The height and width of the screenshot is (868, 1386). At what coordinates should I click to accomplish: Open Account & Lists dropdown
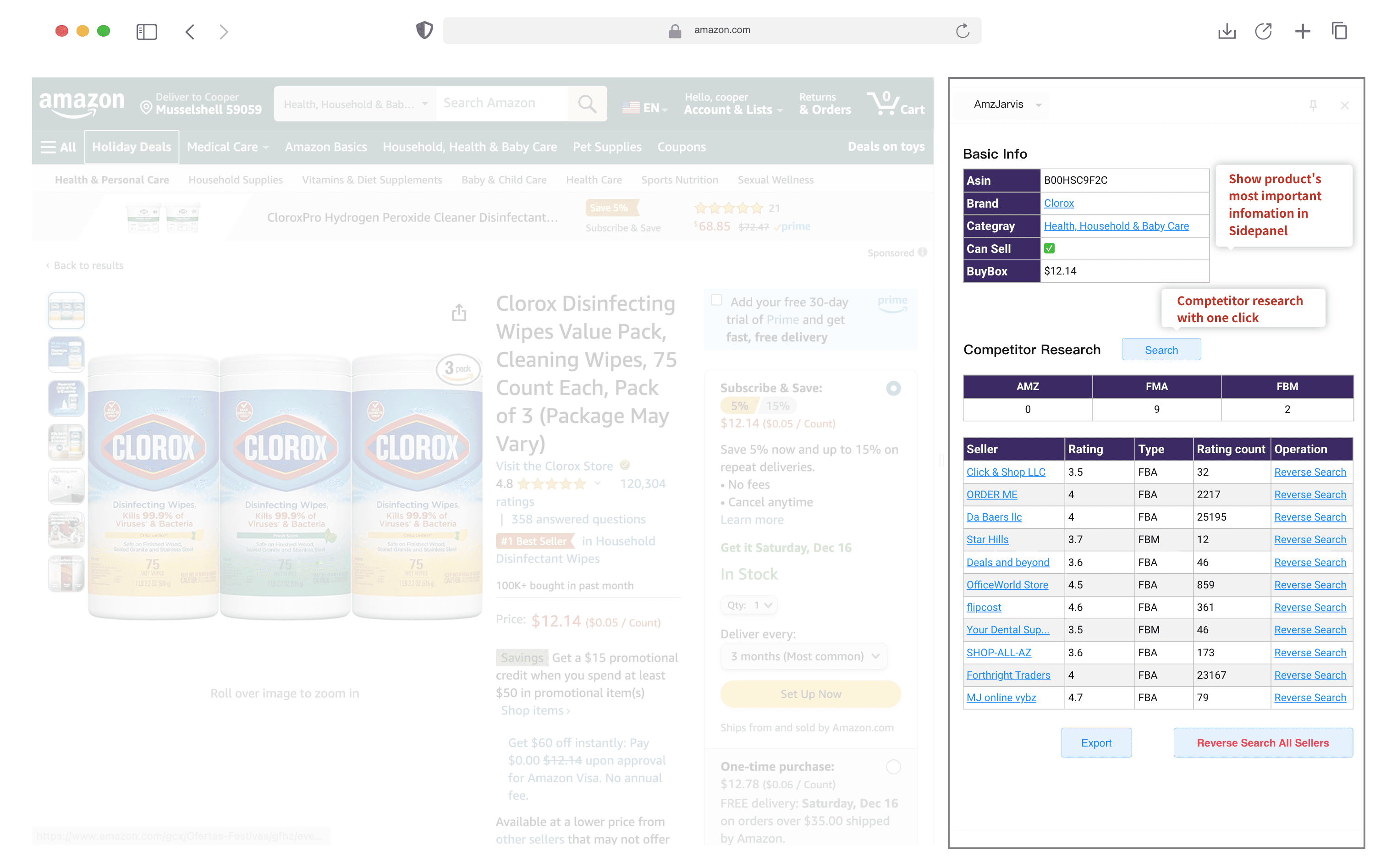tap(732, 104)
